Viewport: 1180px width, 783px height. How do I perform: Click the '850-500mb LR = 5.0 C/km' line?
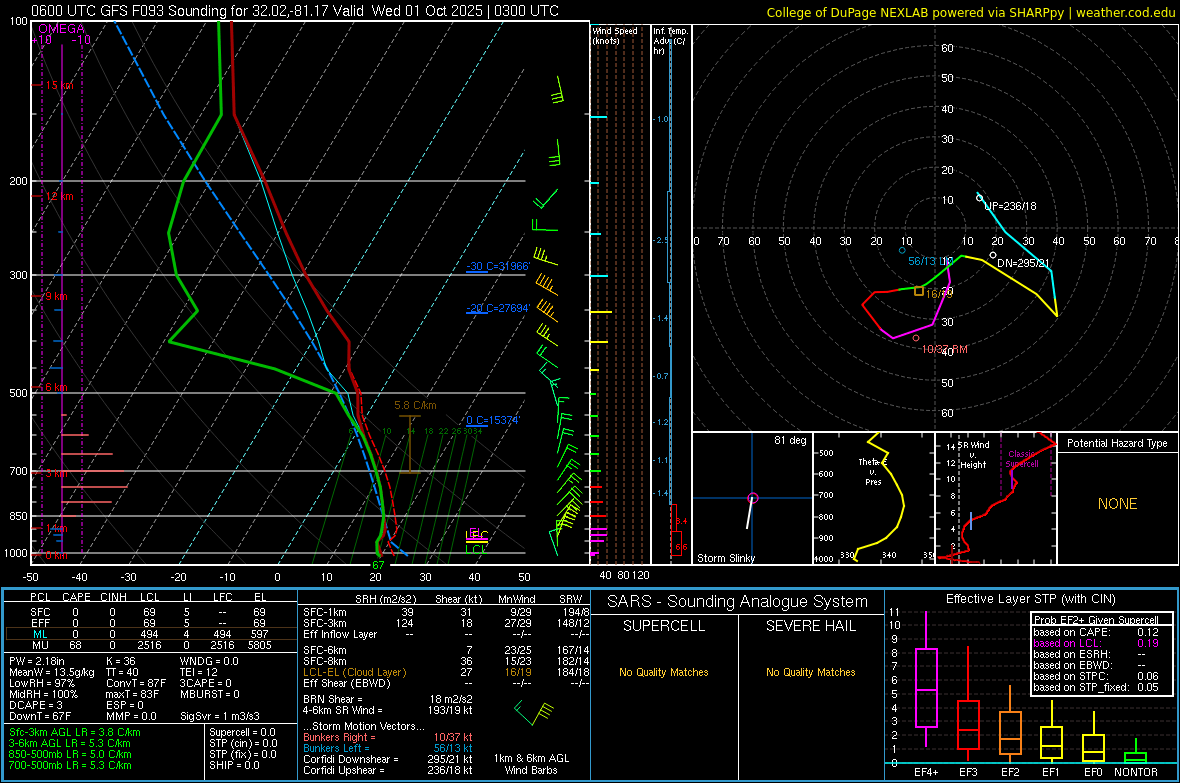[x=70, y=754]
